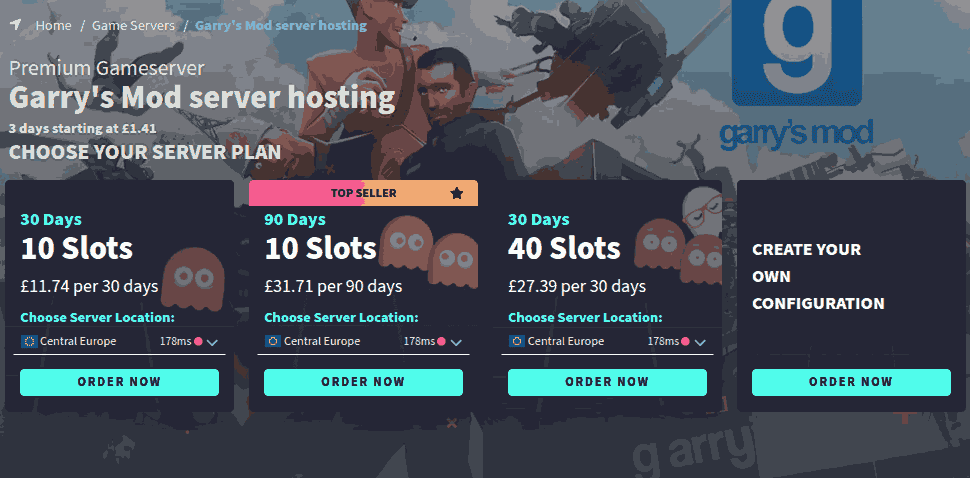
Task: Open server location dropdown for 40 Slots plan
Action: (x=607, y=341)
